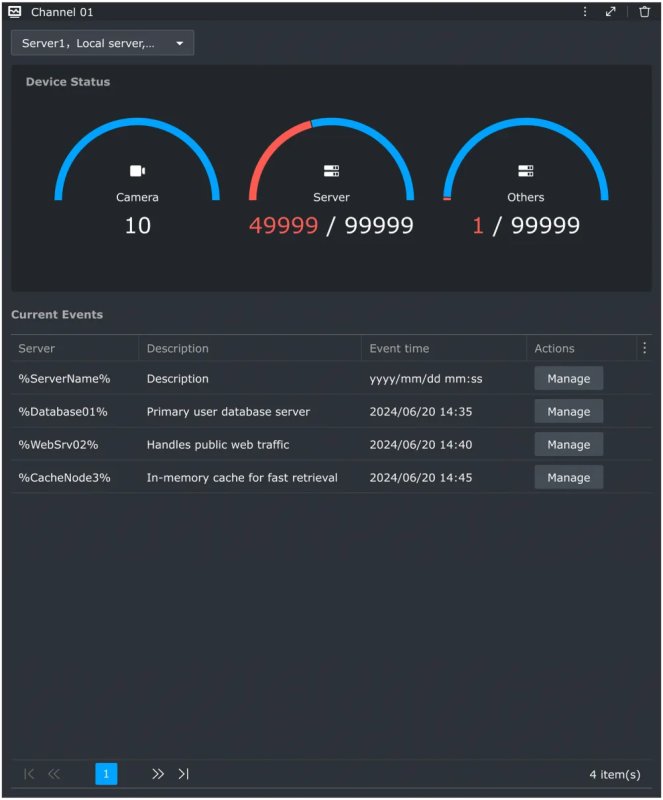The width and height of the screenshot is (663, 800).
Task: Click 'Handles public web traffic' description
Action: (218, 445)
